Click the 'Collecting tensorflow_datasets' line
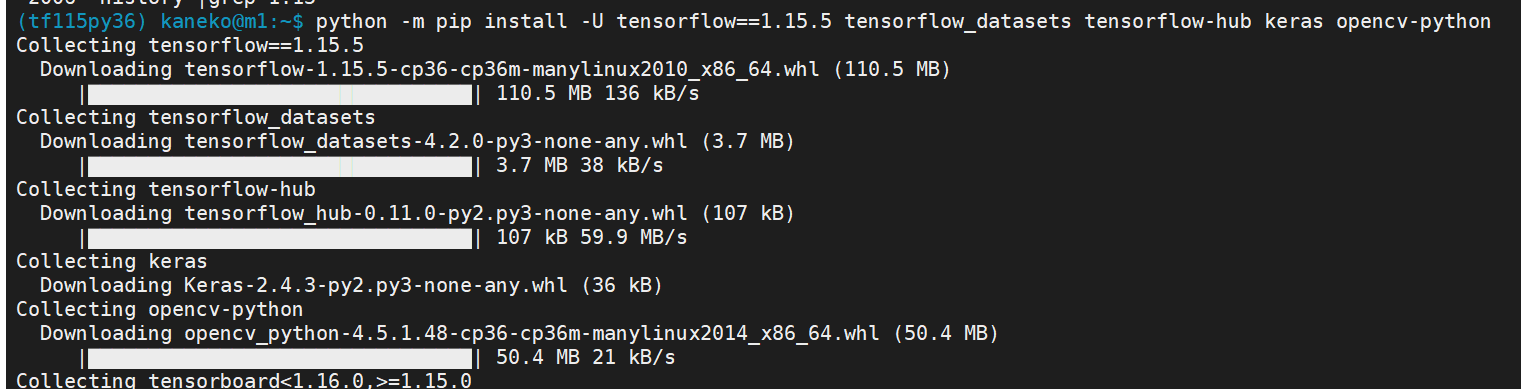This screenshot has height=389, width=1521. [x=196, y=118]
